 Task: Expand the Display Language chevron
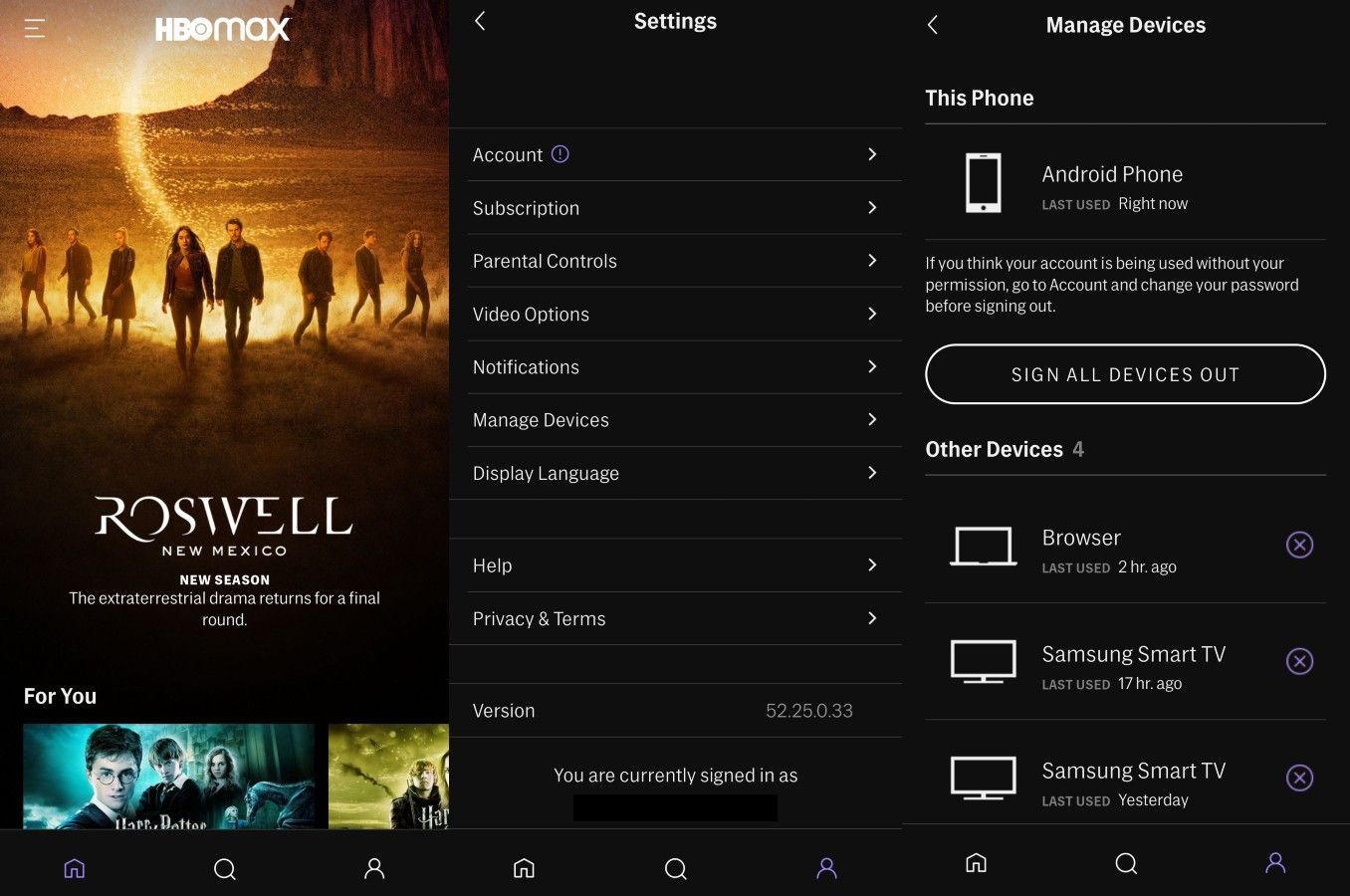tap(872, 472)
